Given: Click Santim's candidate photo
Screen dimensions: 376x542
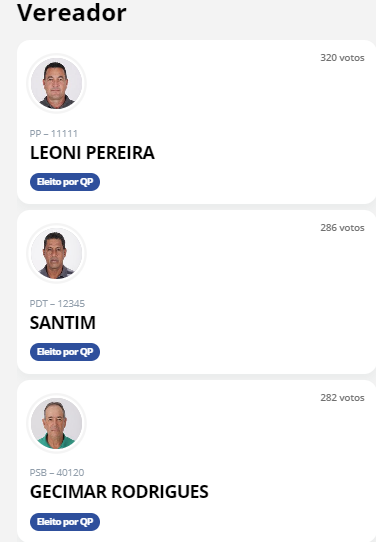Looking at the screenshot, I should pos(56,253).
